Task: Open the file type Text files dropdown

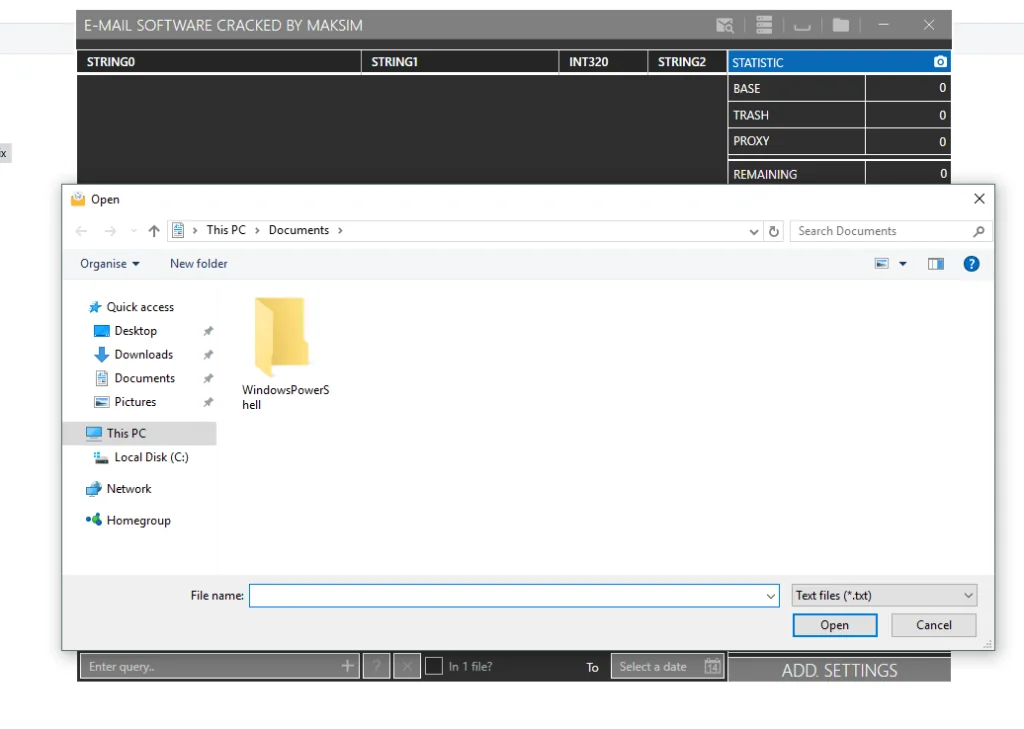Action: (x=884, y=596)
